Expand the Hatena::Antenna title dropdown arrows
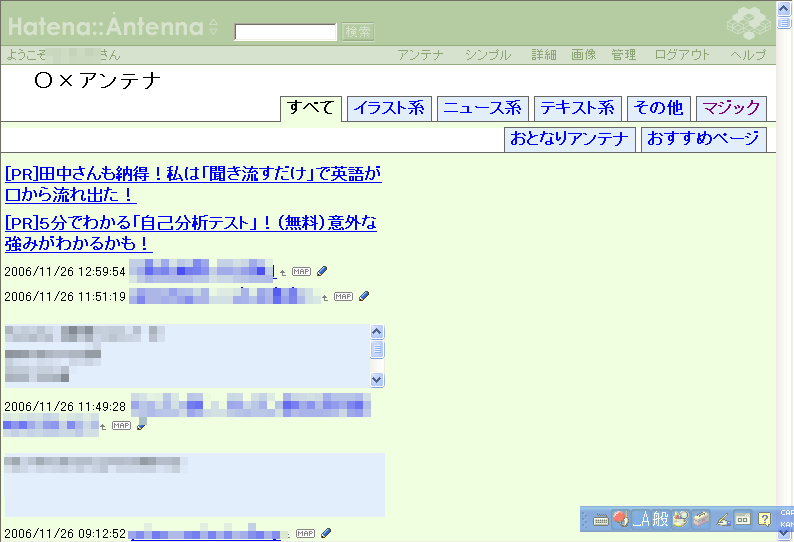This screenshot has height=542, width=794. (213, 27)
